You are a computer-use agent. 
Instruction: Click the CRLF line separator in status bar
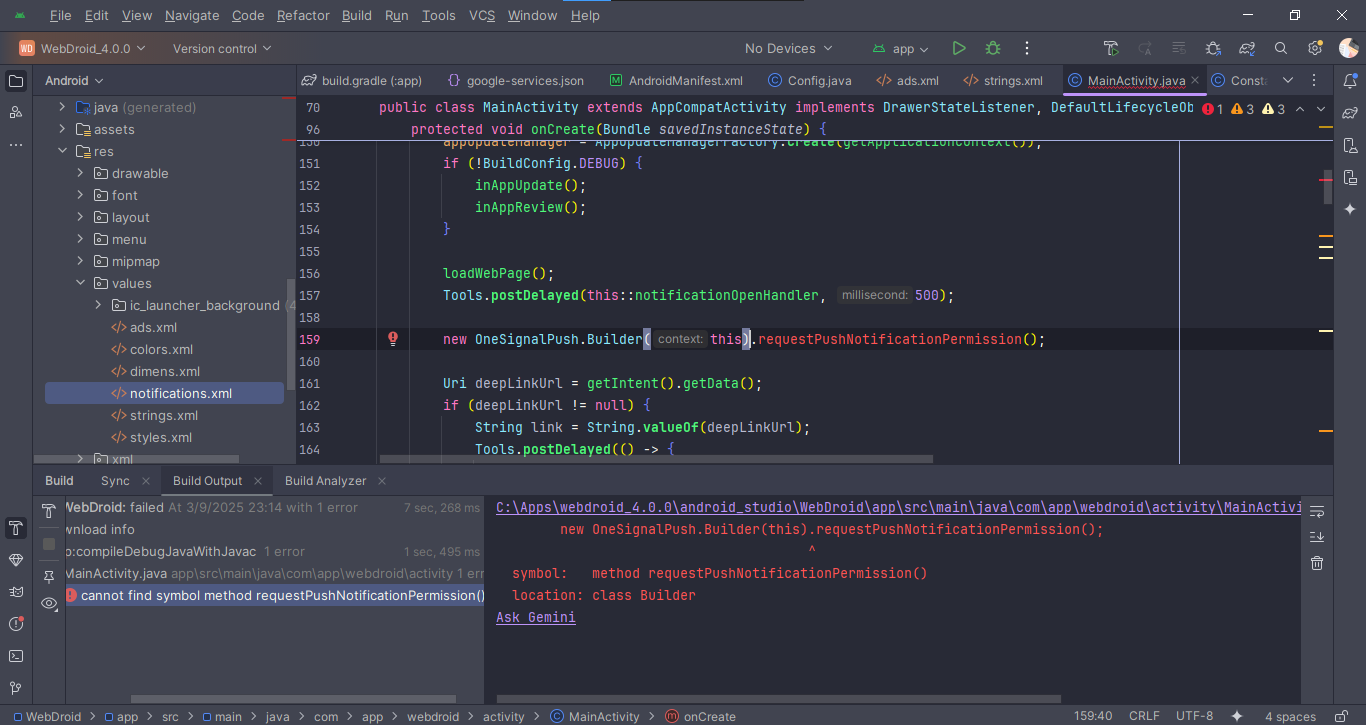[1145, 716]
